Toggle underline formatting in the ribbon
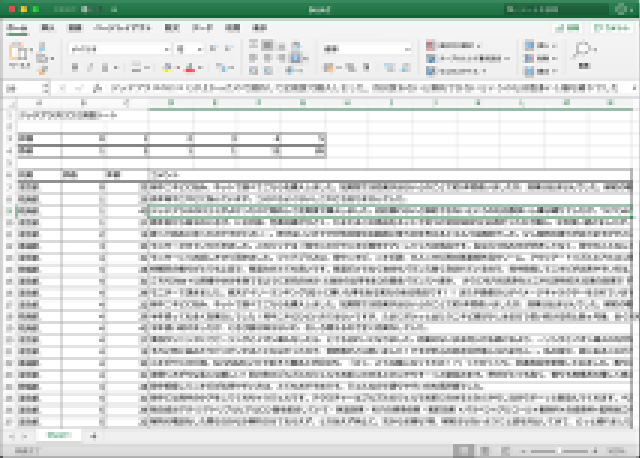This screenshot has width=640, height=458. pyautogui.click(x=104, y=68)
